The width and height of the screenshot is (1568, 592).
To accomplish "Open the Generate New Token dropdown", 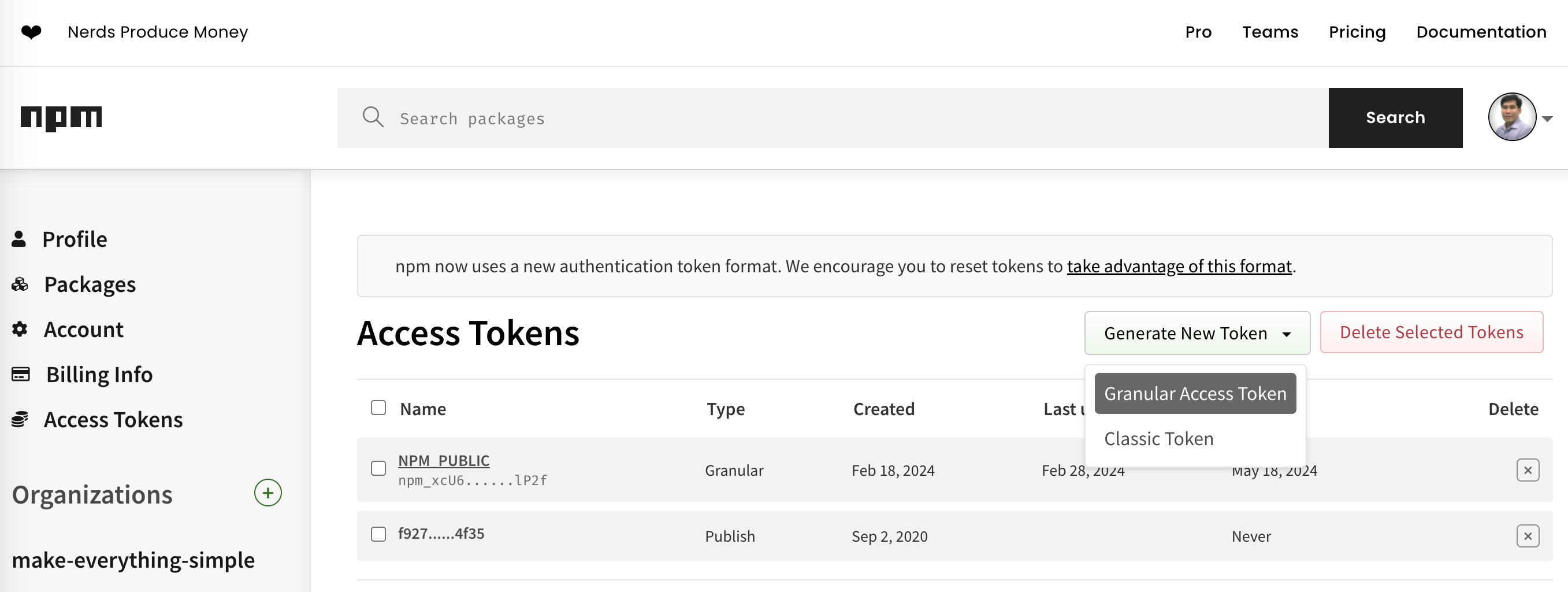I will click(x=1197, y=332).
